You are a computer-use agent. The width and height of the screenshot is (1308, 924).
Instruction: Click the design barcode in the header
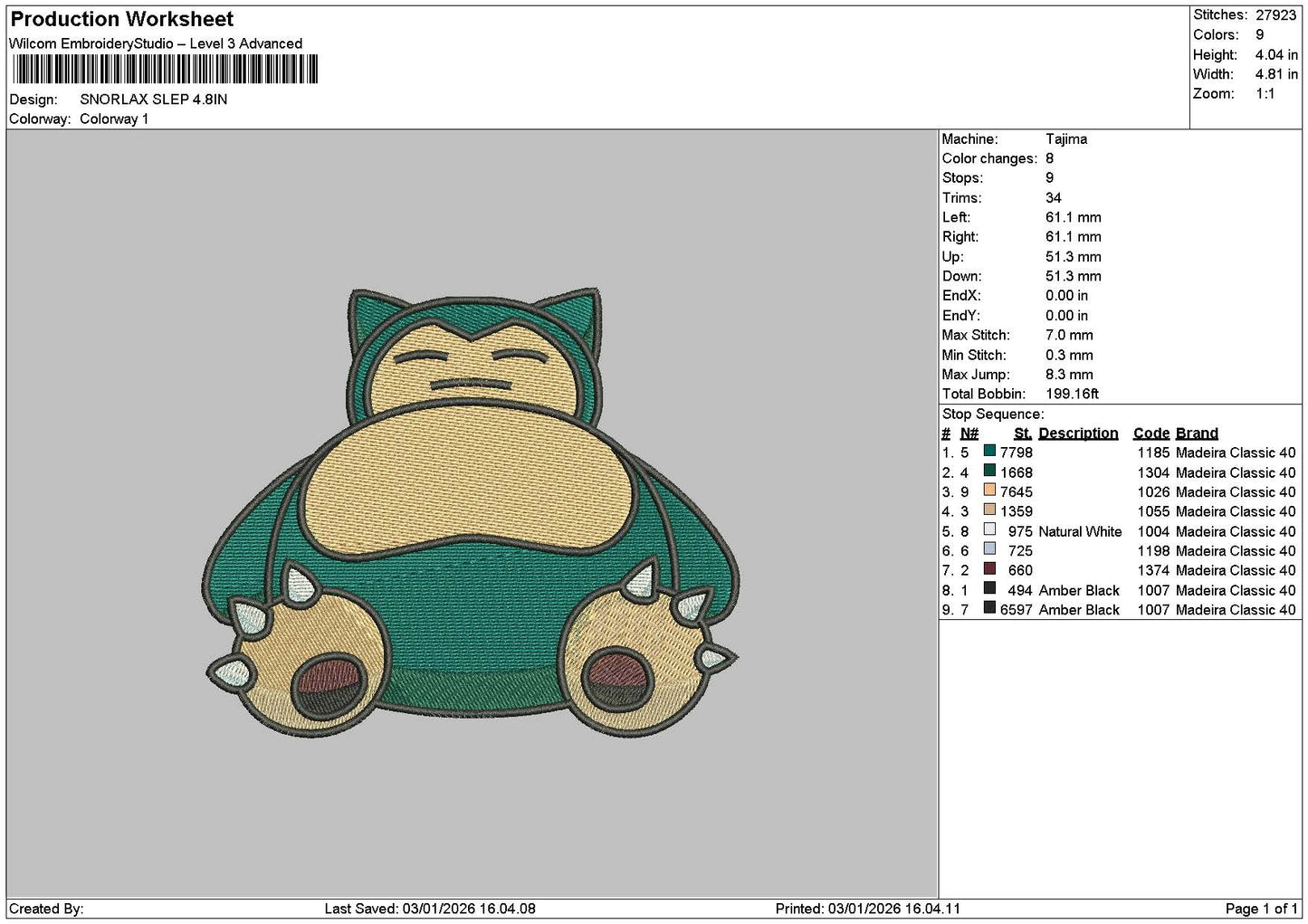pos(165,70)
